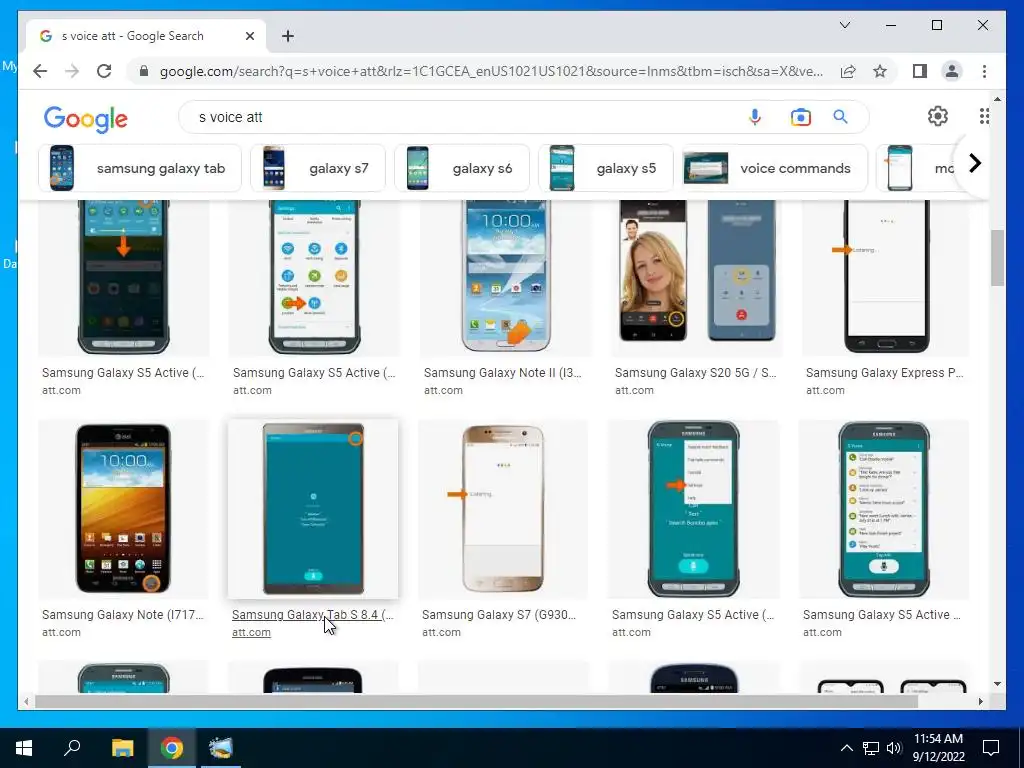Viewport: 1024px width, 768px height.
Task: Click the Google logo
Action: (x=86, y=119)
